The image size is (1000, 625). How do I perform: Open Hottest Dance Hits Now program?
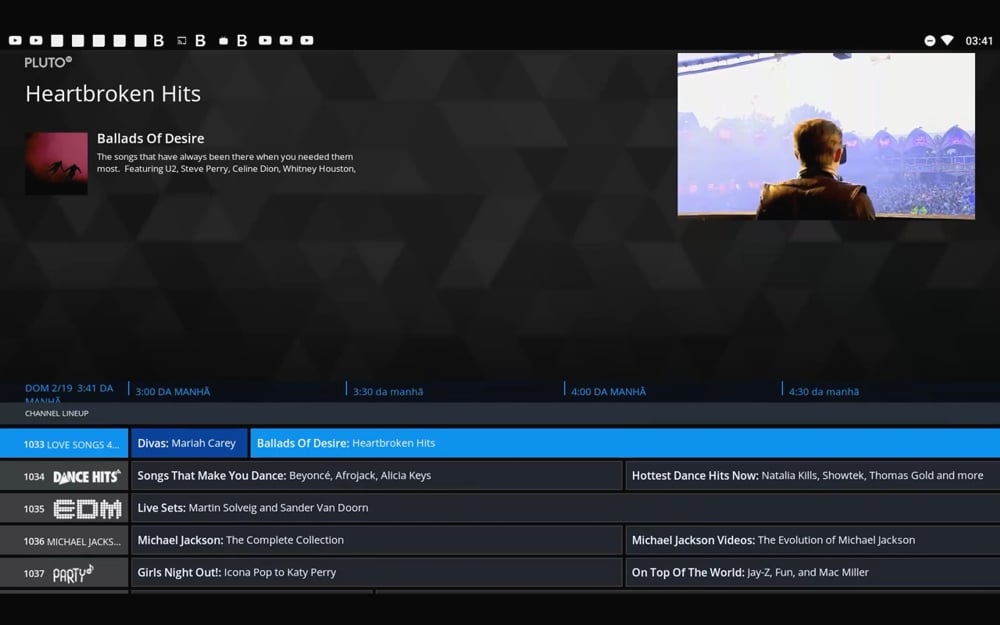click(812, 476)
